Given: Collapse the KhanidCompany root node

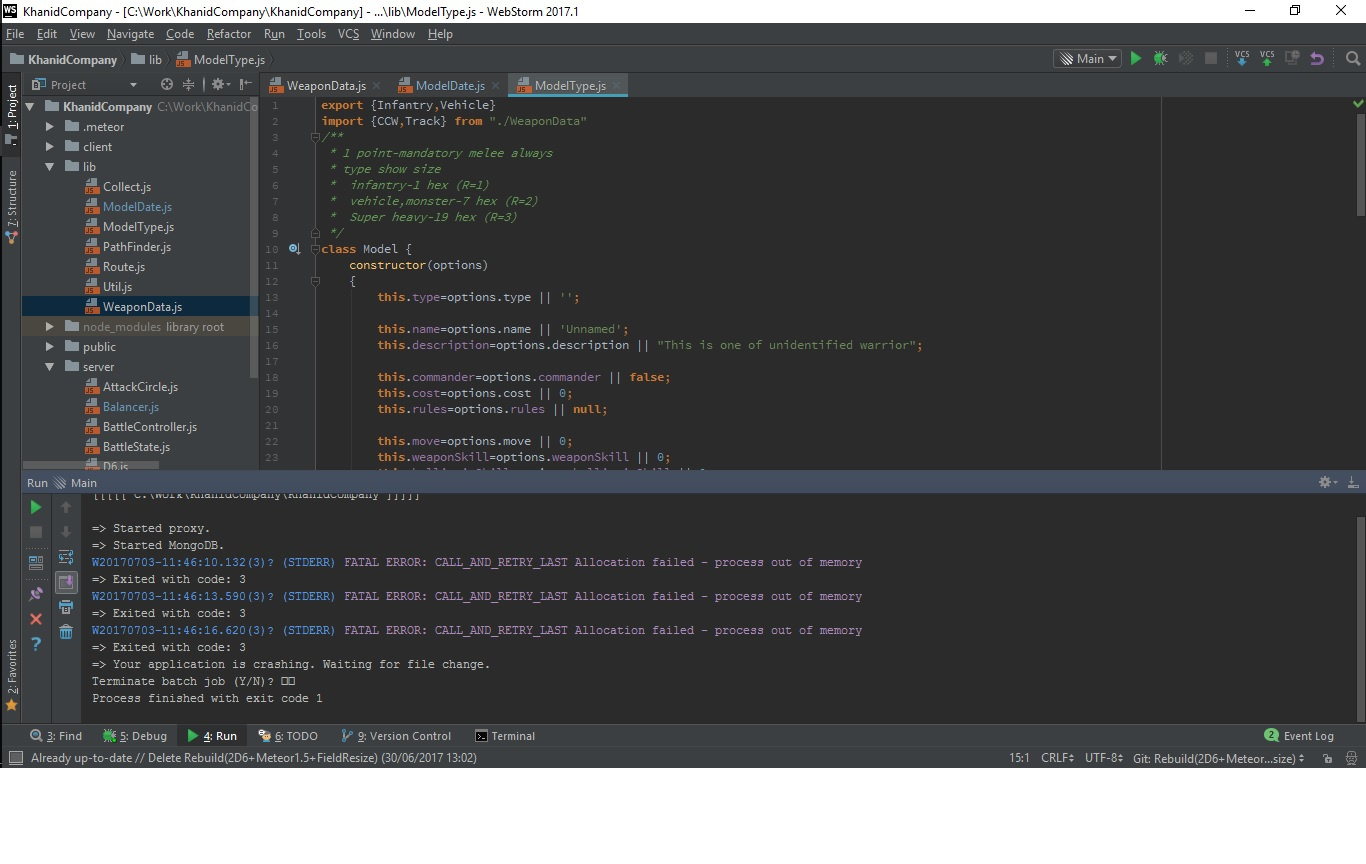Looking at the screenshot, I should [x=30, y=107].
